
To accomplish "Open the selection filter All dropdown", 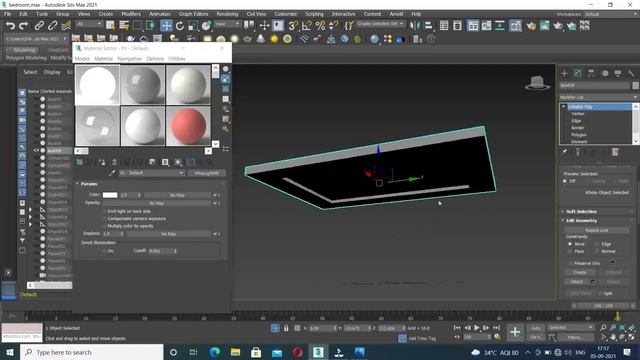I will tap(89, 24).
